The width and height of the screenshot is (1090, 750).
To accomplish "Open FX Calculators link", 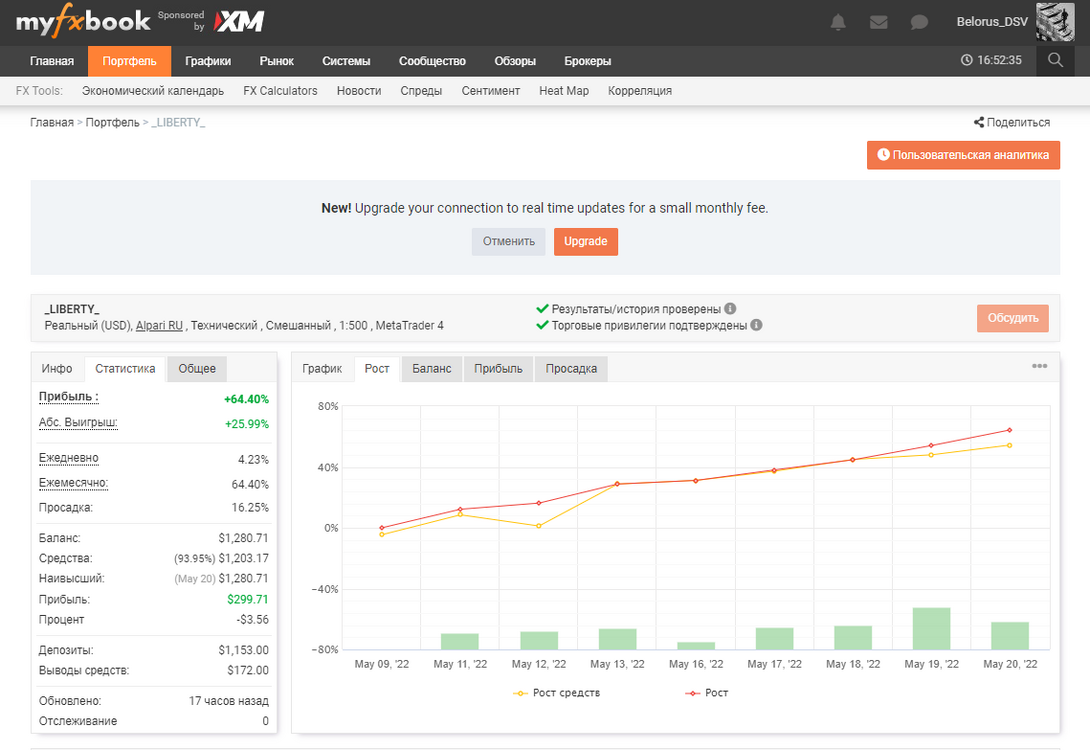I will click(280, 91).
